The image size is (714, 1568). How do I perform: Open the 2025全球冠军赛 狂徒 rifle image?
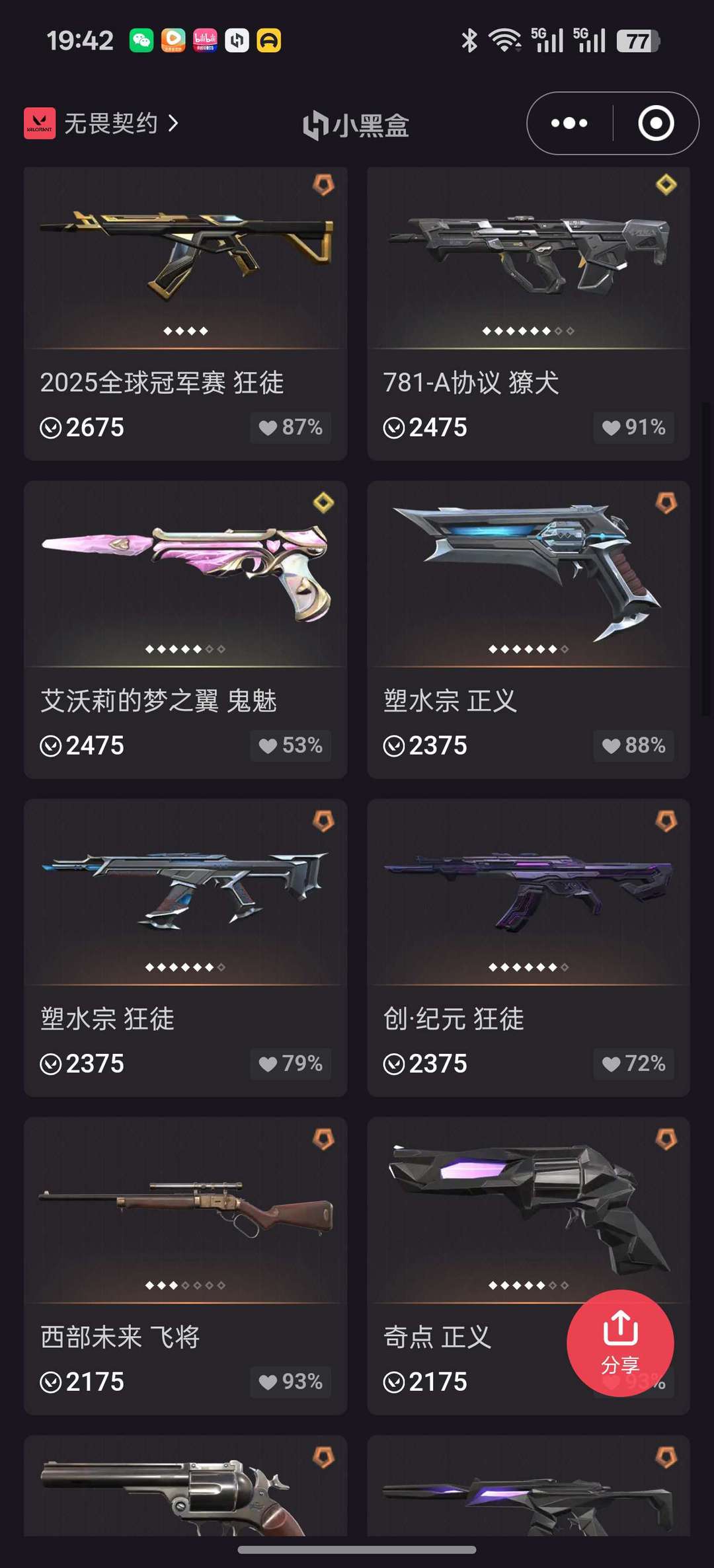click(186, 254)
